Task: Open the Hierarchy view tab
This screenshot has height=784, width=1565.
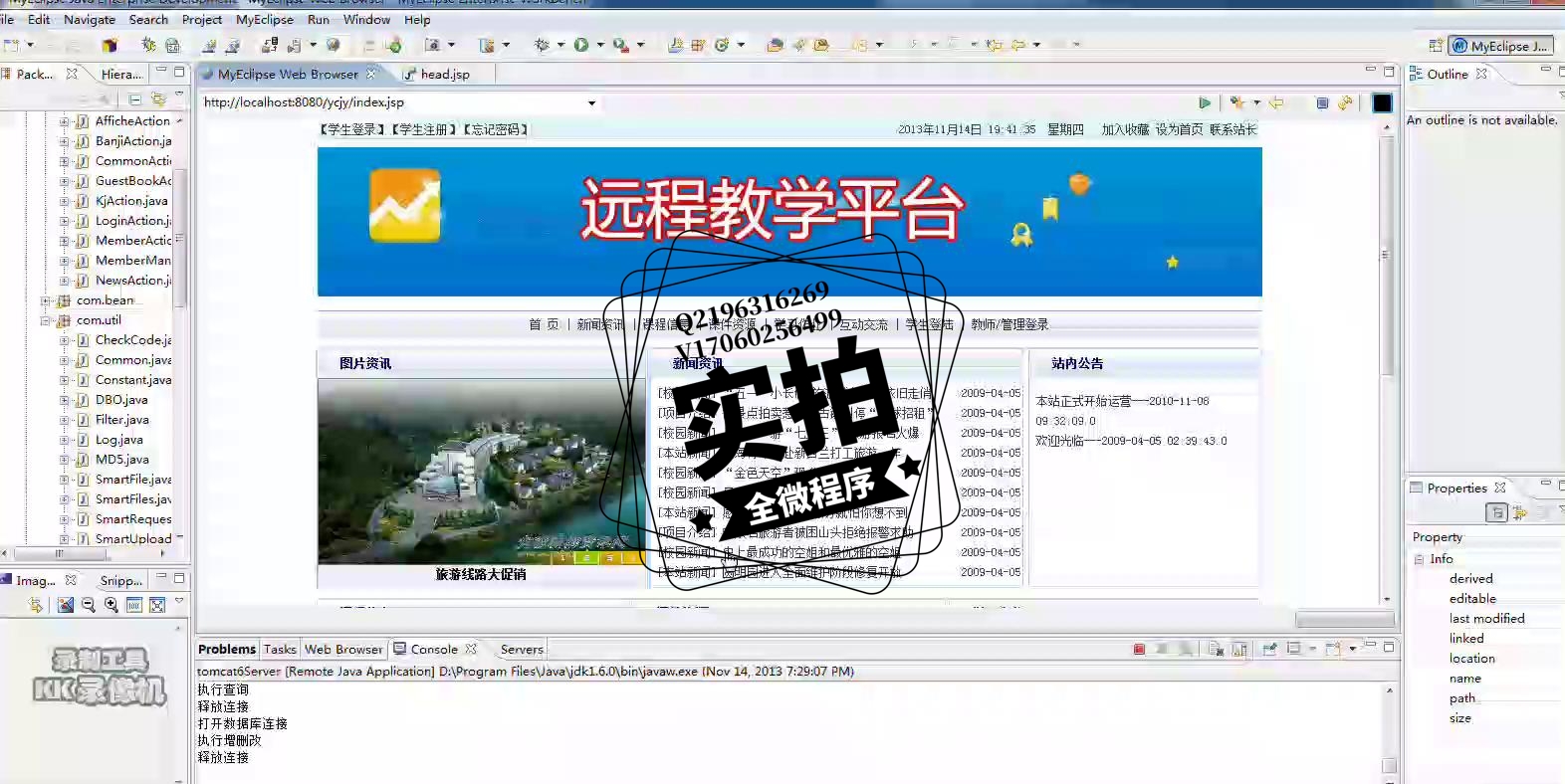Action: point(121,74)
